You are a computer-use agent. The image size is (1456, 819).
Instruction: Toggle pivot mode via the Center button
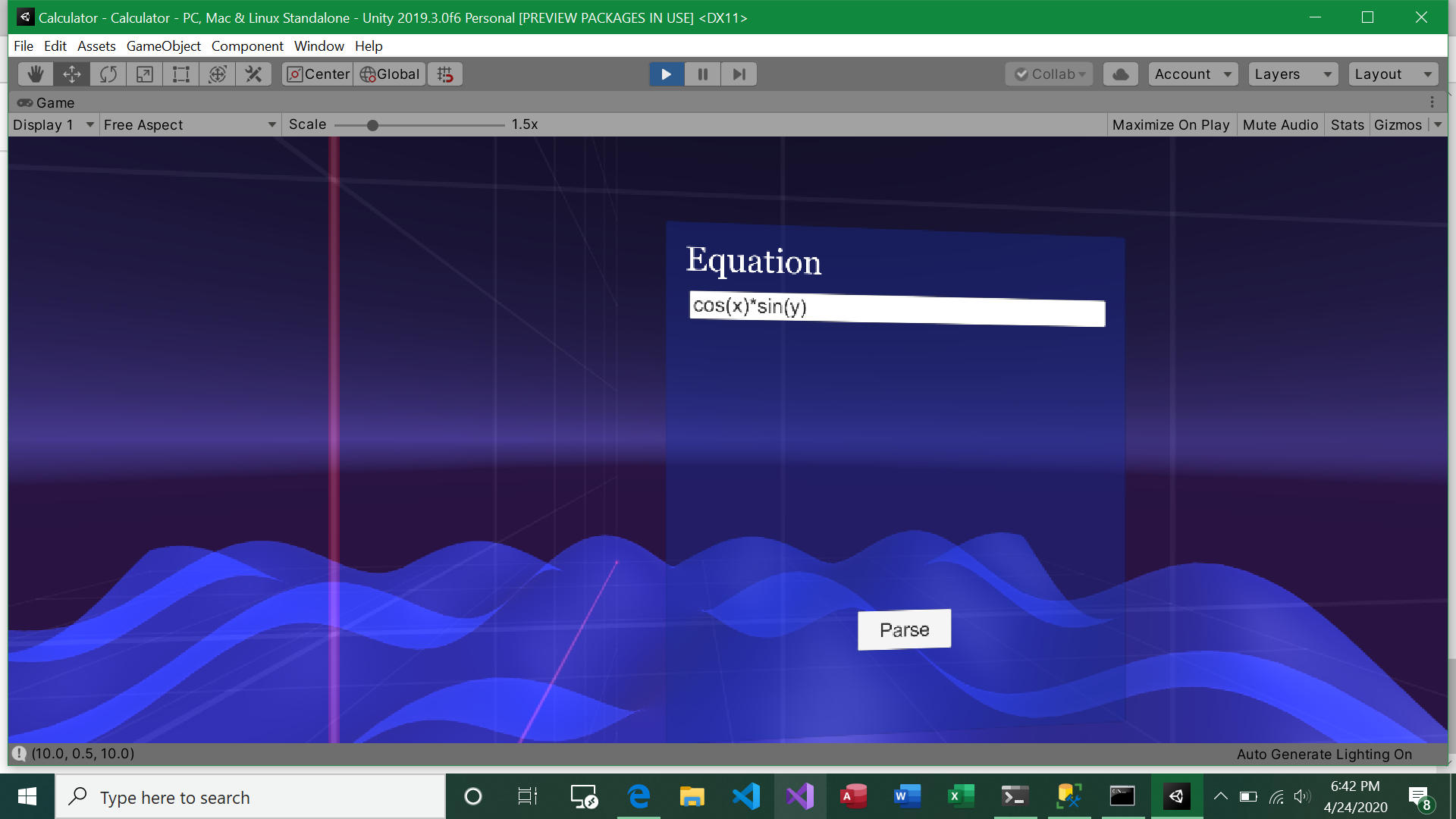pos(317,74)
